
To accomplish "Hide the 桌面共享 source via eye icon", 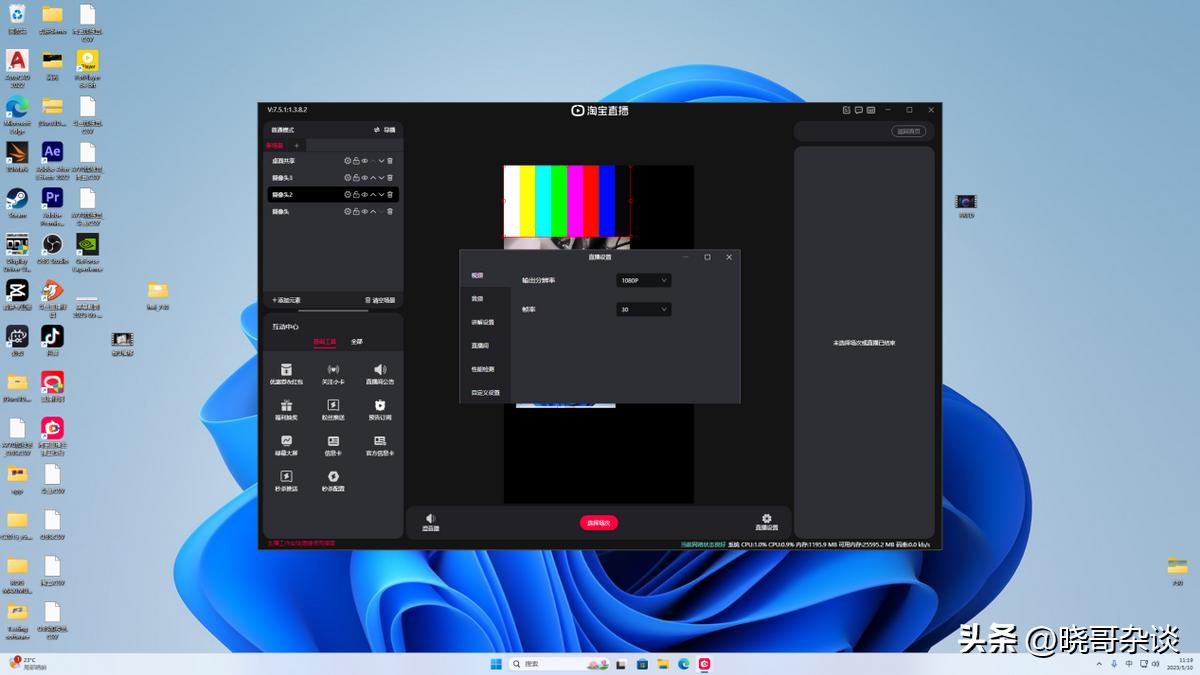I will [365, 161].
